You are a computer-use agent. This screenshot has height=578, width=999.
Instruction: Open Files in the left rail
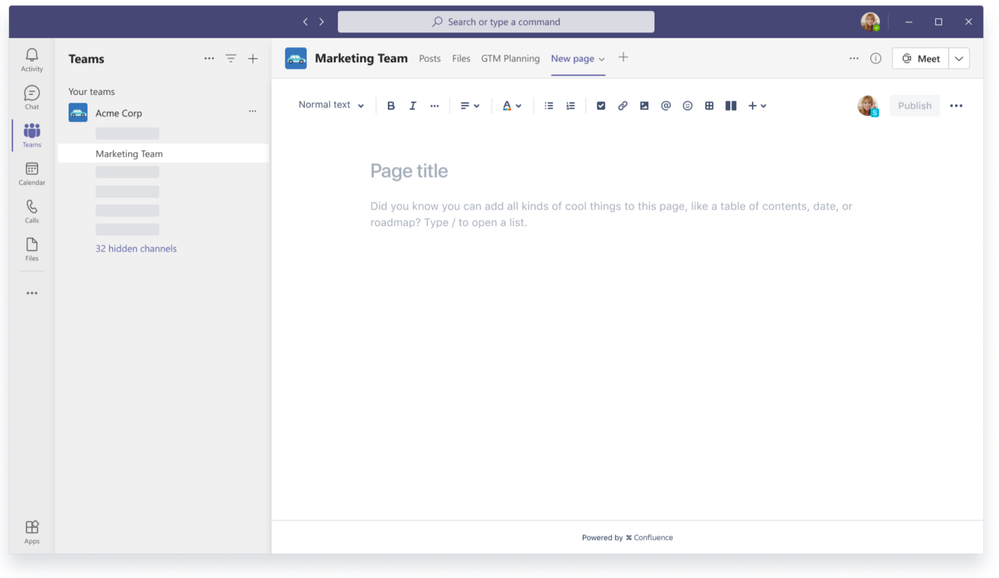coord(32,249)
